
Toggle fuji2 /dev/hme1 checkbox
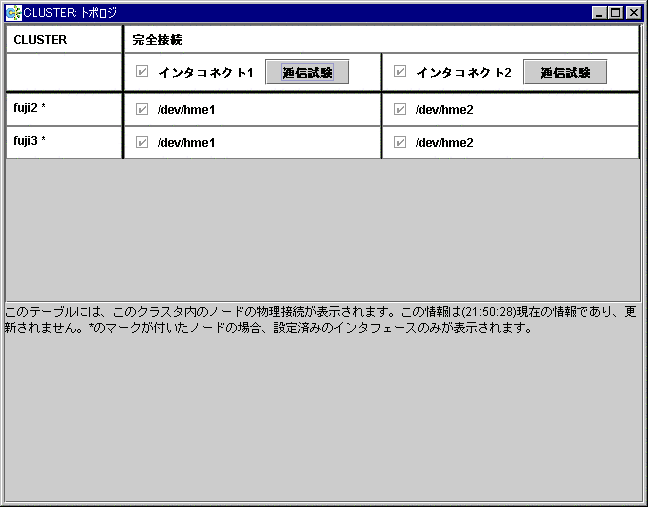(x=142, y=109)
